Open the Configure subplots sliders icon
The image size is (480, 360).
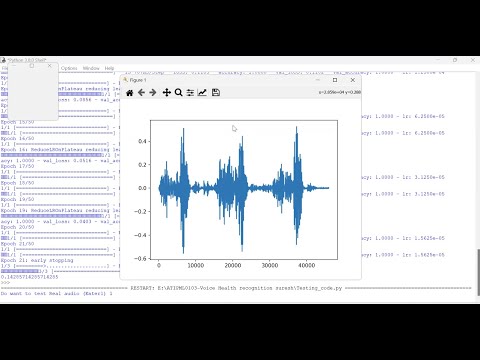click(x=190, y=93)
